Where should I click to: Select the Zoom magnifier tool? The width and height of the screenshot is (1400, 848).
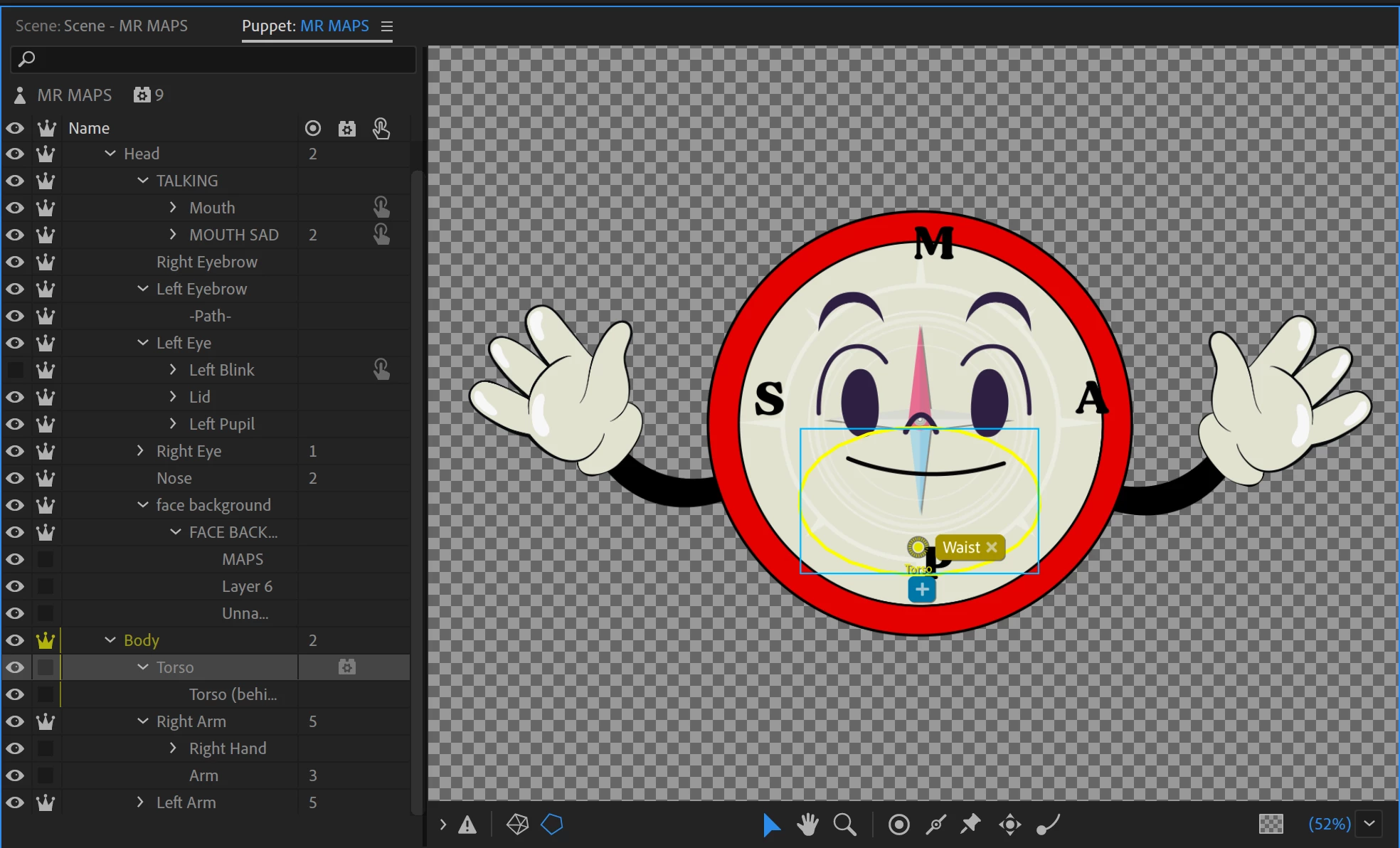pyautogui.click(x=844, y=825)
